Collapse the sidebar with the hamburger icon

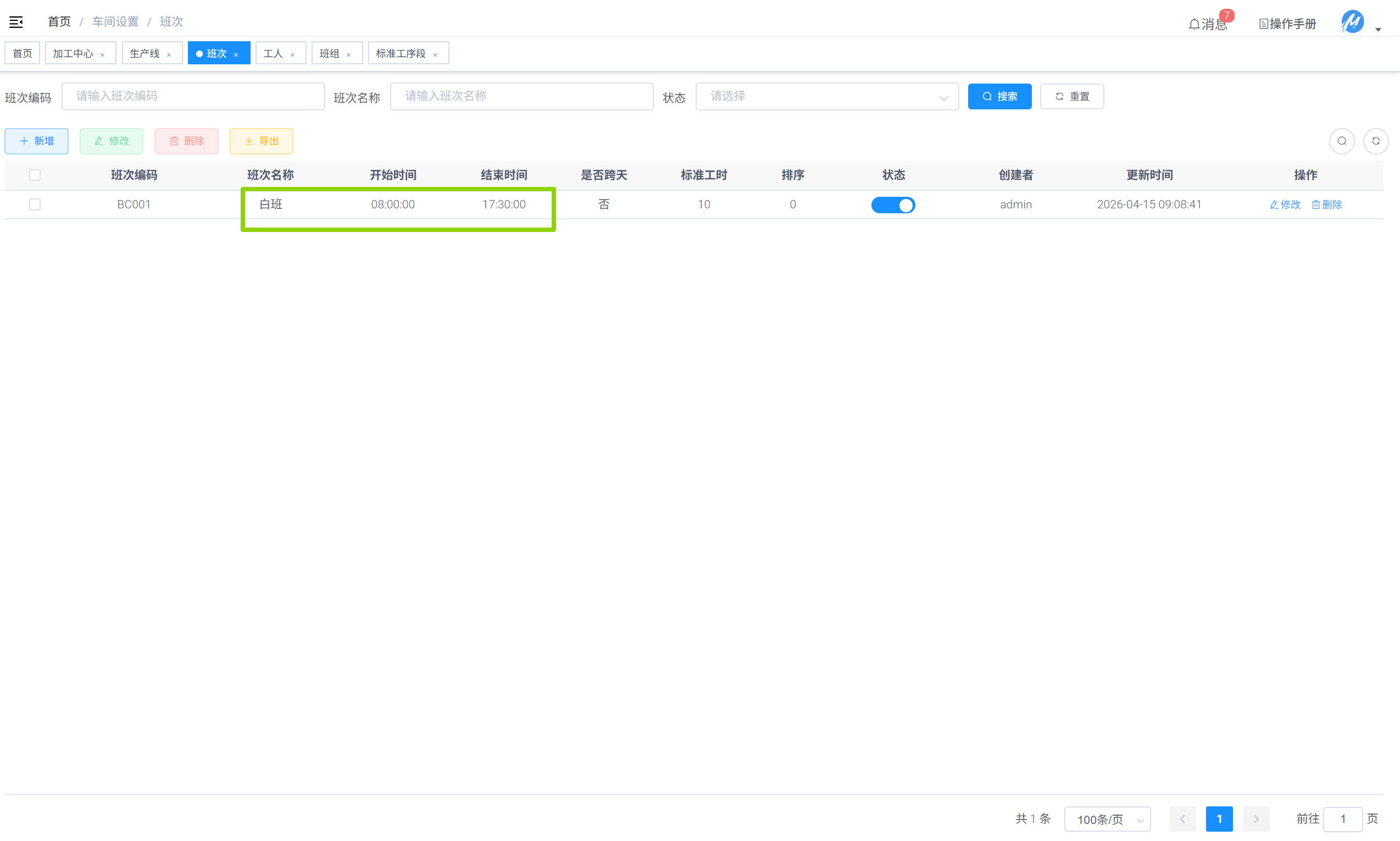[x=16, y=22]
